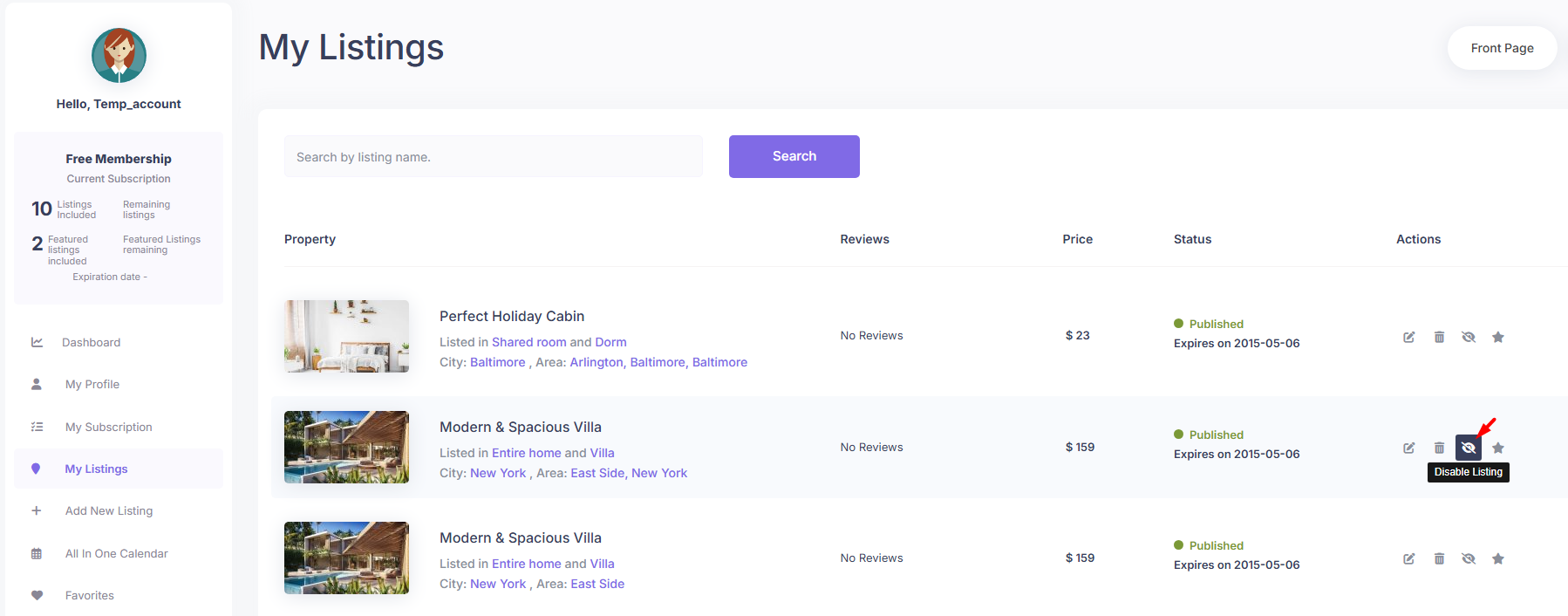Focus the search by listing name field
Viewport: 1568px width, 616px height.
493,157
